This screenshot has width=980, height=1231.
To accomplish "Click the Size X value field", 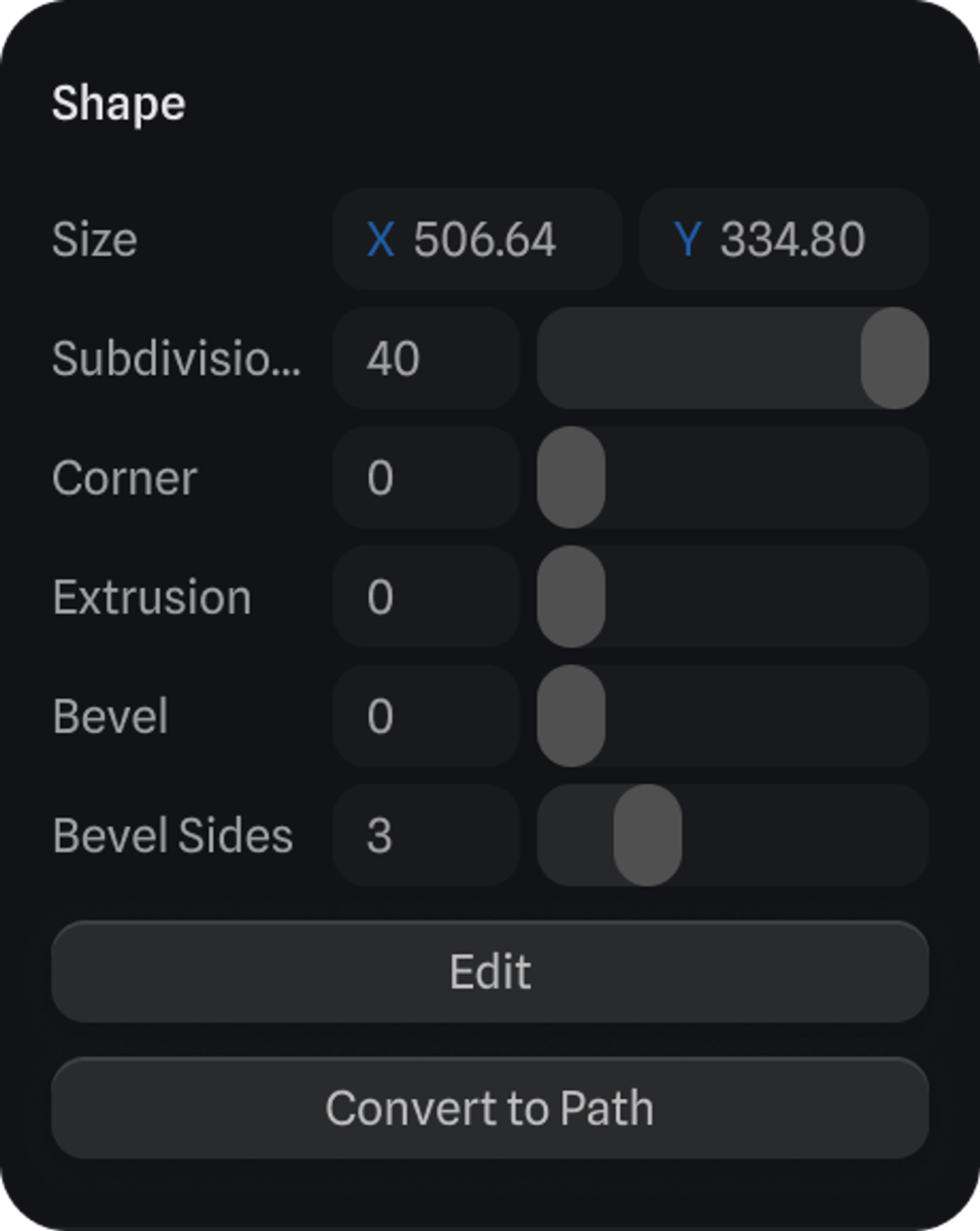I will [x=484, y=239].
